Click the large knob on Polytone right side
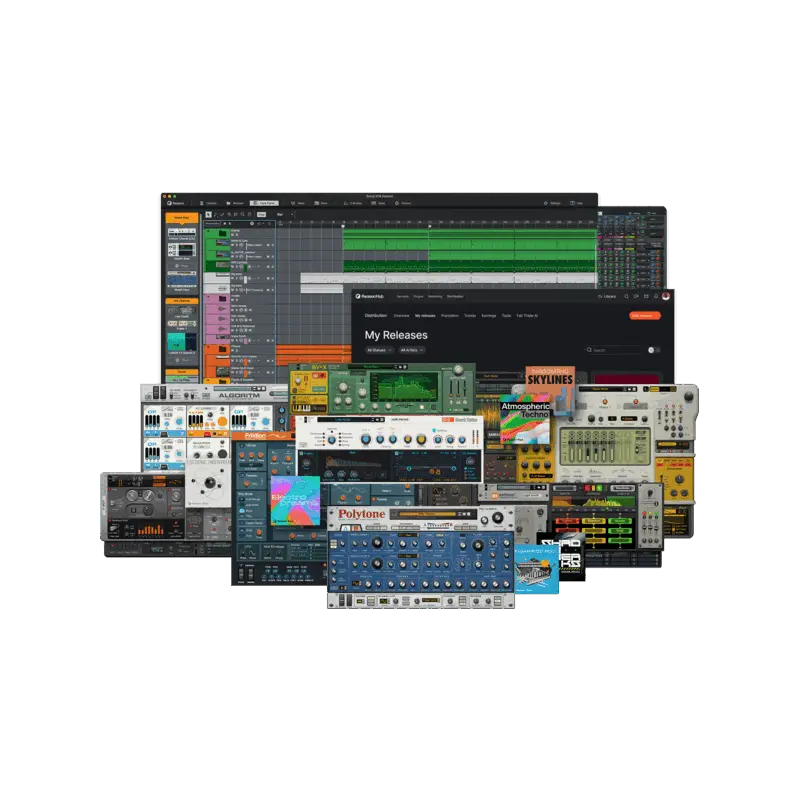Image resolution: width=800 pixels, height=800 pixels. (x=497, y=518)
